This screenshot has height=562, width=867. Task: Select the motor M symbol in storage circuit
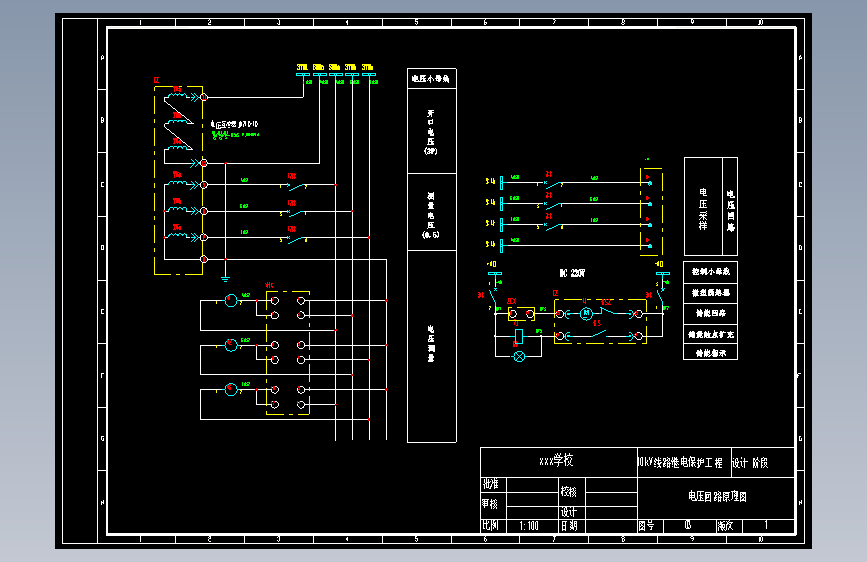pos(586,314)
